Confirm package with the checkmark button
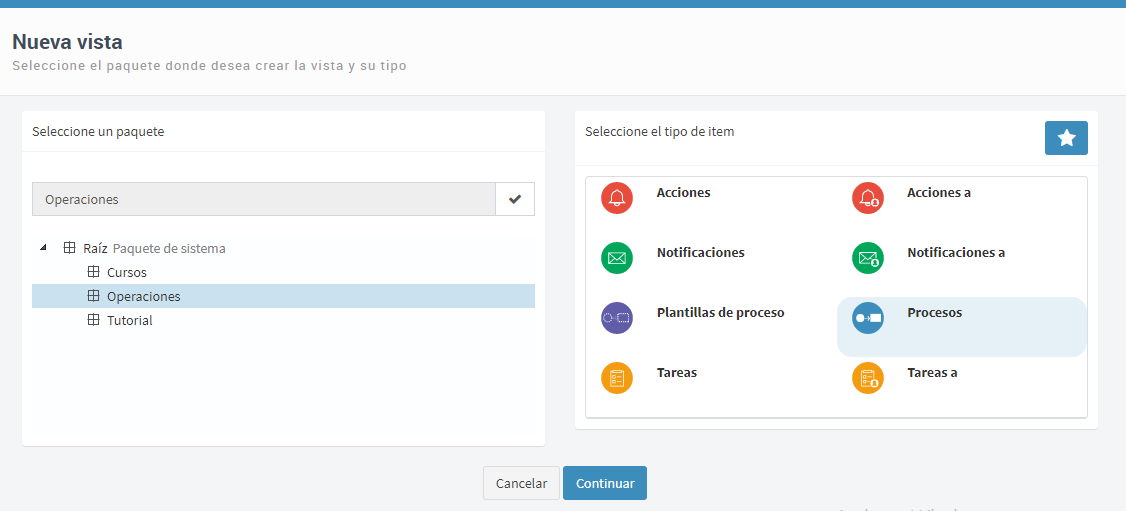The image size is (1126, 511). tap(515, 199)
